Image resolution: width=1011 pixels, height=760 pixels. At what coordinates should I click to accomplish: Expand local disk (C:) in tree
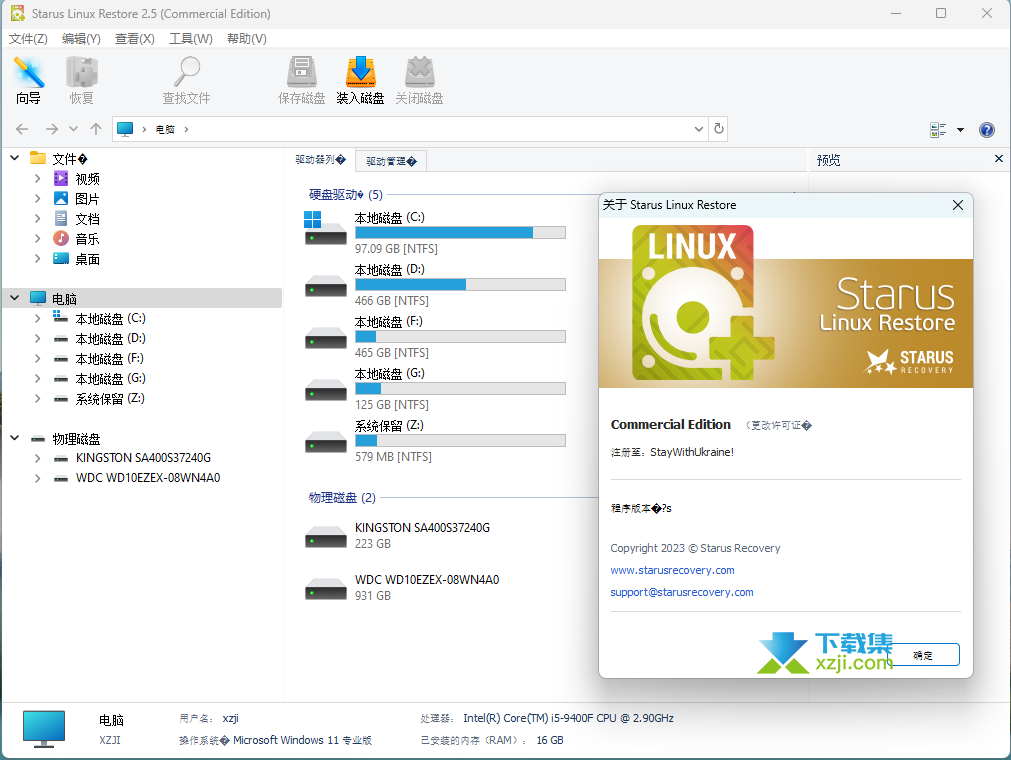37,318
